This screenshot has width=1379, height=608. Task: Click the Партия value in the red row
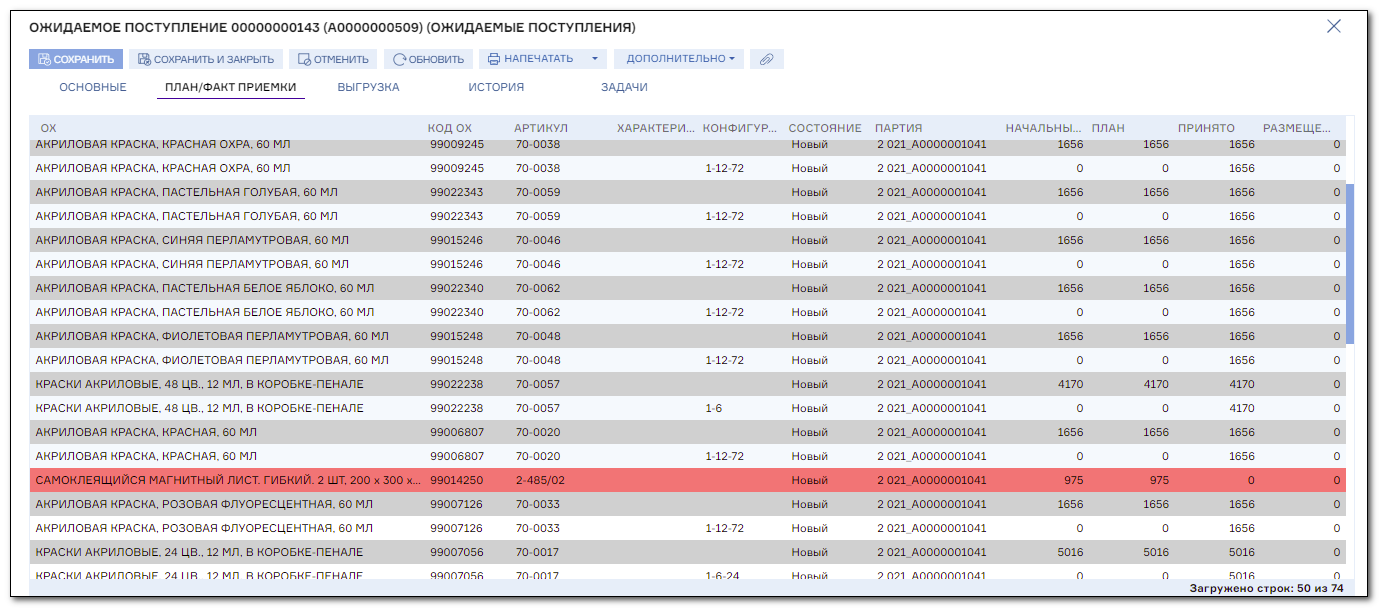932,480
